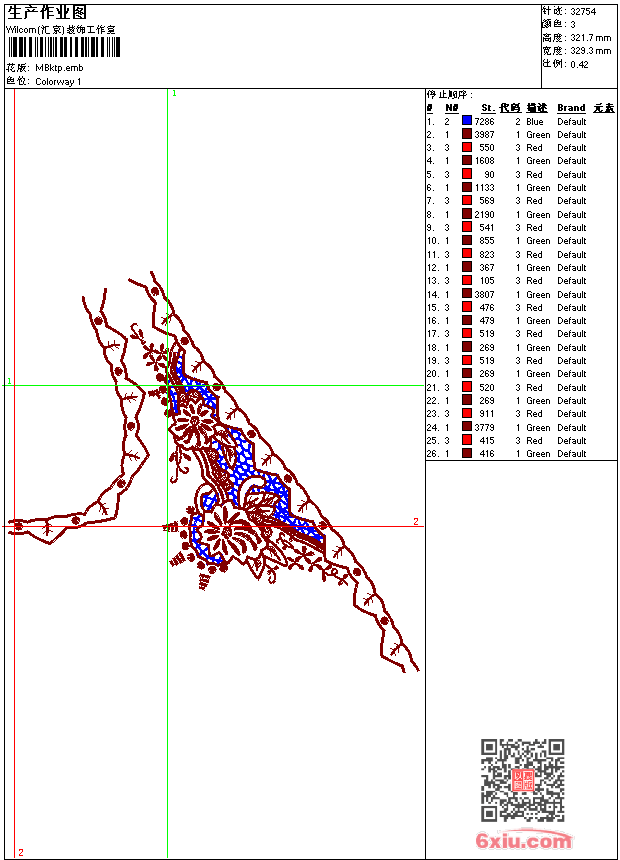Click the green marker 1 at top of canvas
This screenshot has height=860, width=620.
174,93
